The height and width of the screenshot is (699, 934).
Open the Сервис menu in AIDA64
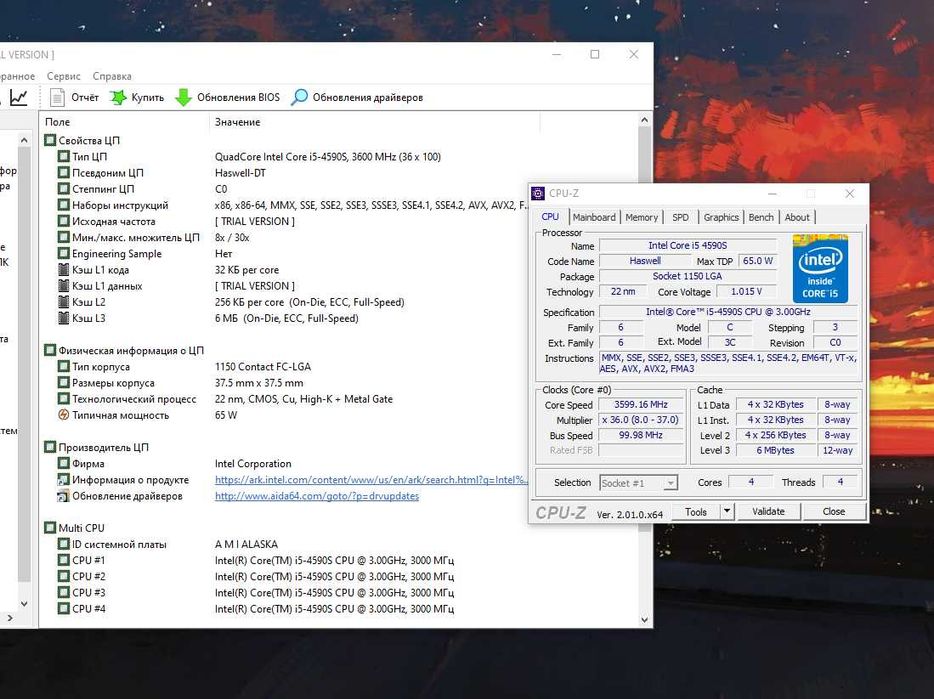click(64, 76)
